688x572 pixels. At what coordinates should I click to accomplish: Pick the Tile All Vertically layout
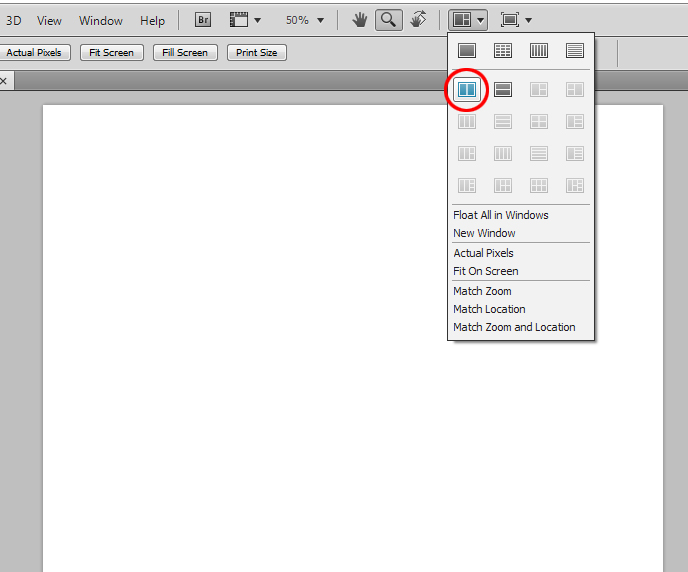click(x=539, y=50)
